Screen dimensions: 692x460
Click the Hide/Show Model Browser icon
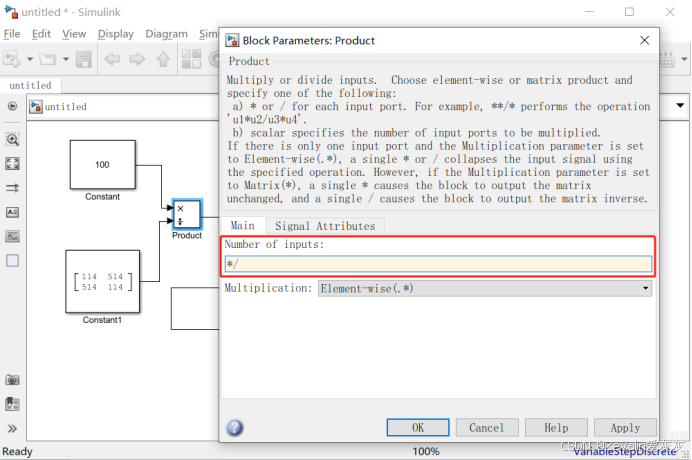(12, 106)
